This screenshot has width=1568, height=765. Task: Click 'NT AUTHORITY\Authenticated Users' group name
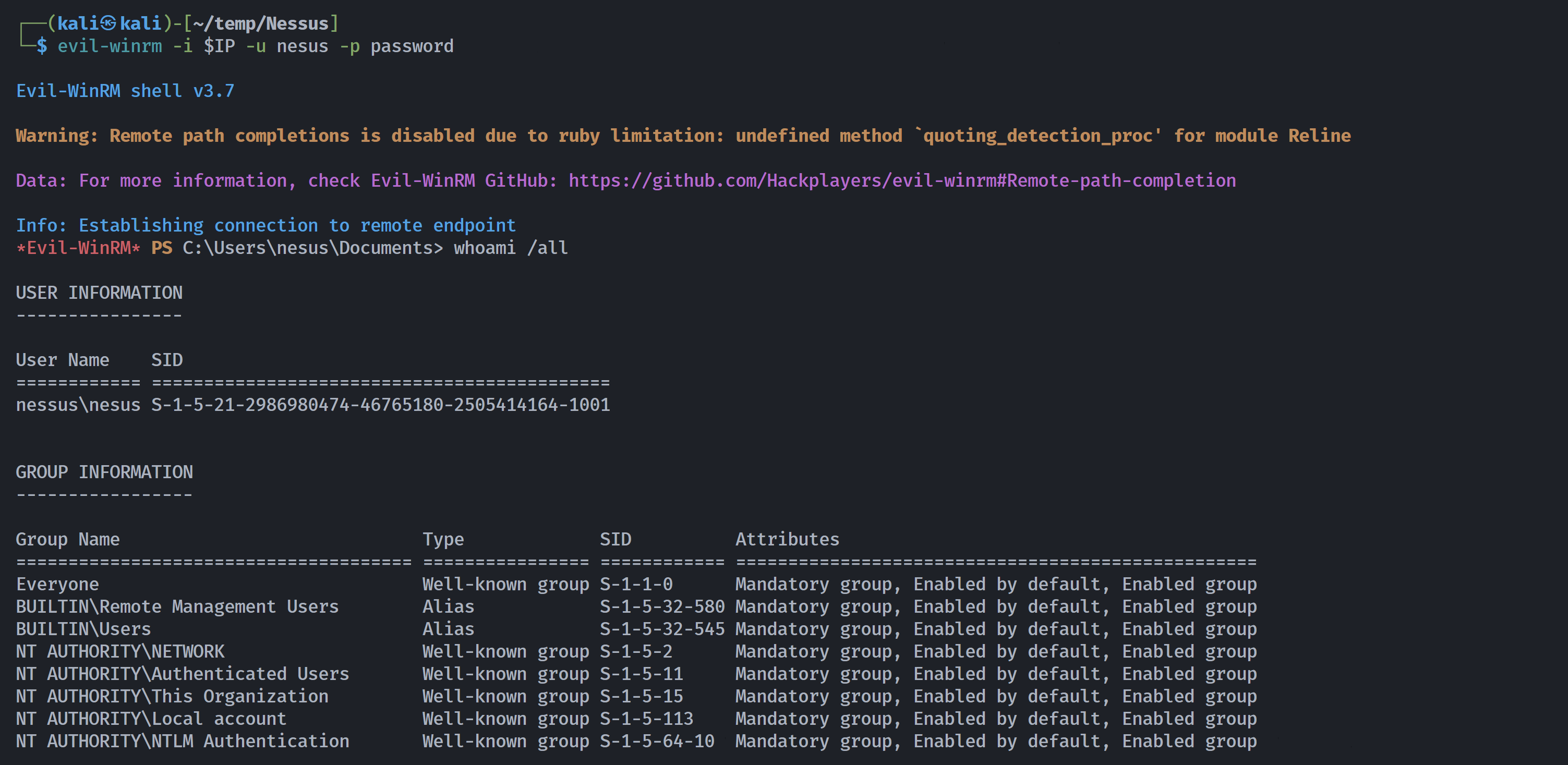[183, 674]
